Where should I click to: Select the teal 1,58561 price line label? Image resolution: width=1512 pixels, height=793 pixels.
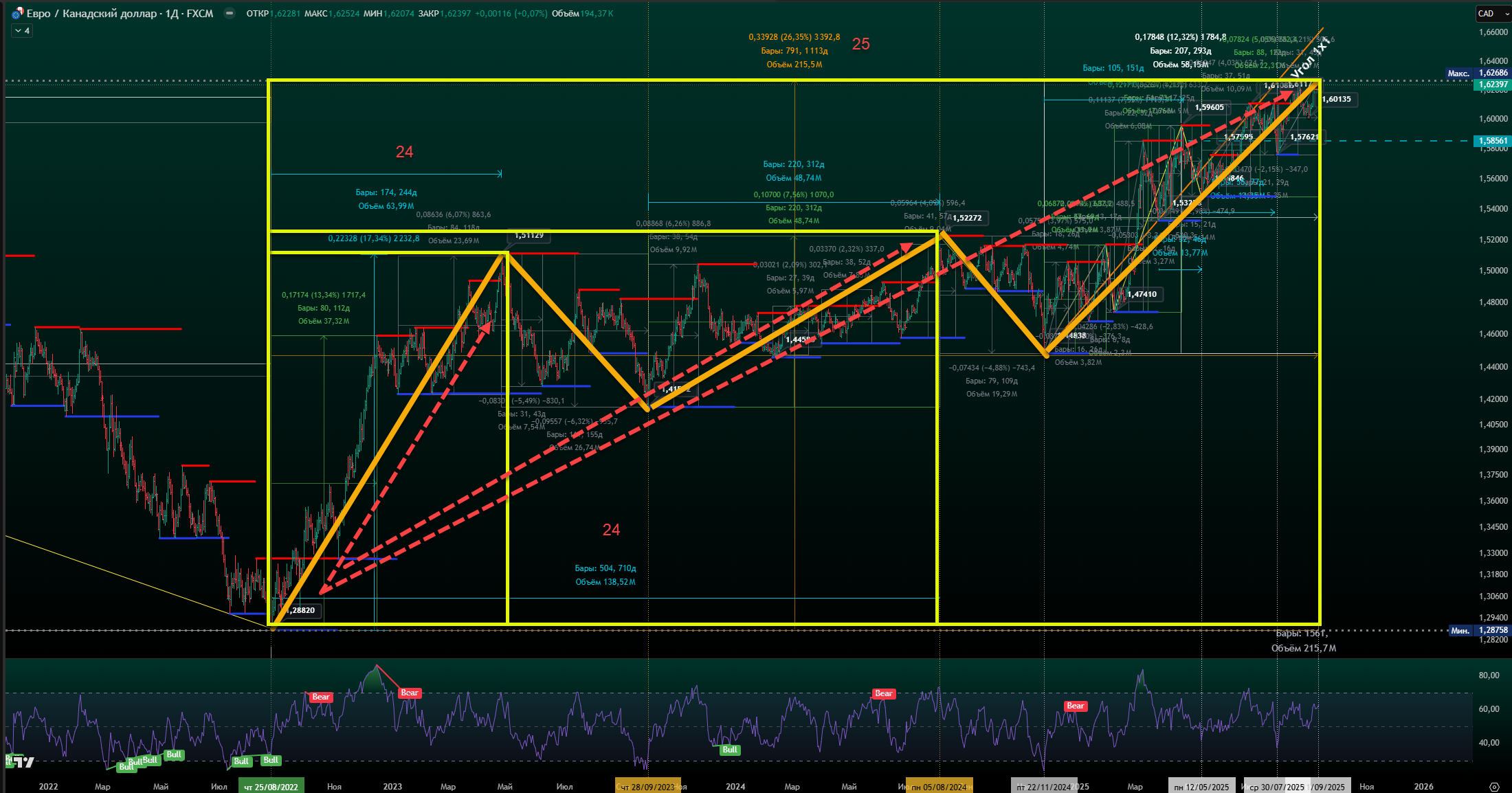coord(1492,141)
